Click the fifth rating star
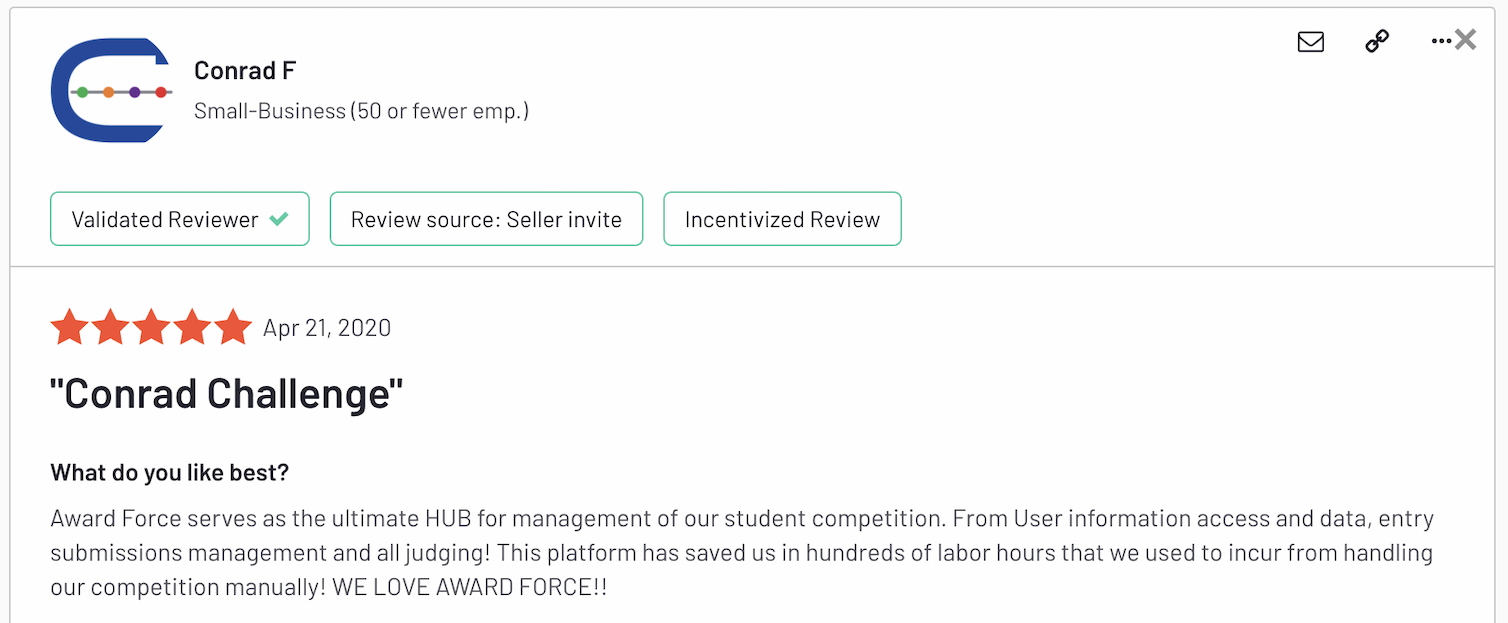The image size is (1508, 623). [233, 327]
